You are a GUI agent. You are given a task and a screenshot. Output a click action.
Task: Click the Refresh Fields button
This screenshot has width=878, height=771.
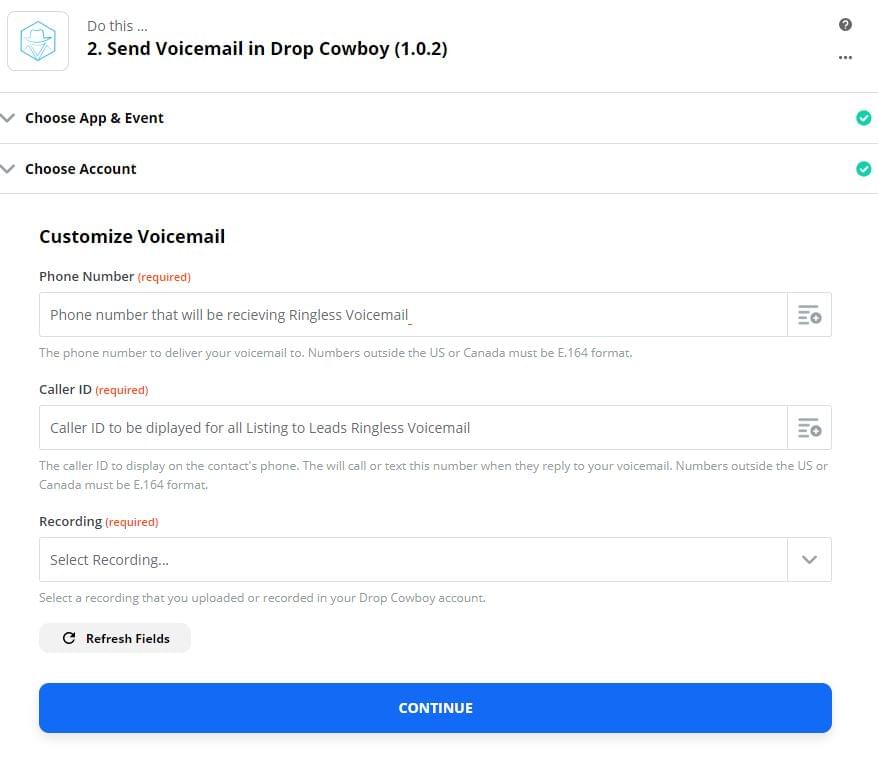click(115, 638)
